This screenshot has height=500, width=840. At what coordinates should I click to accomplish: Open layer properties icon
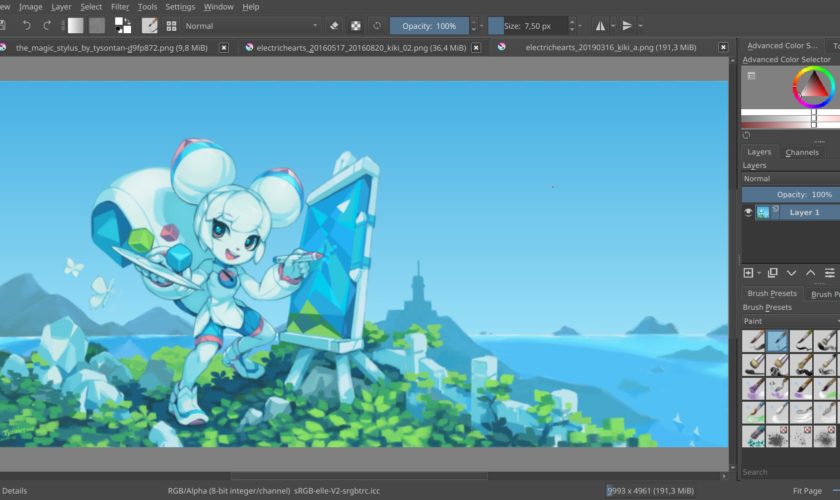(829, 272)
